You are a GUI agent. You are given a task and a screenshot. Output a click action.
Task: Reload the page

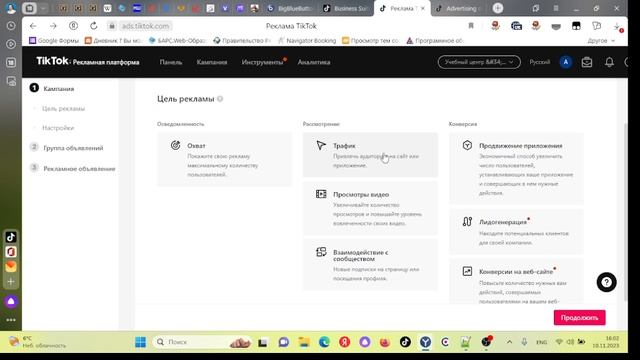pyautogui.click(x=93, y=26)
